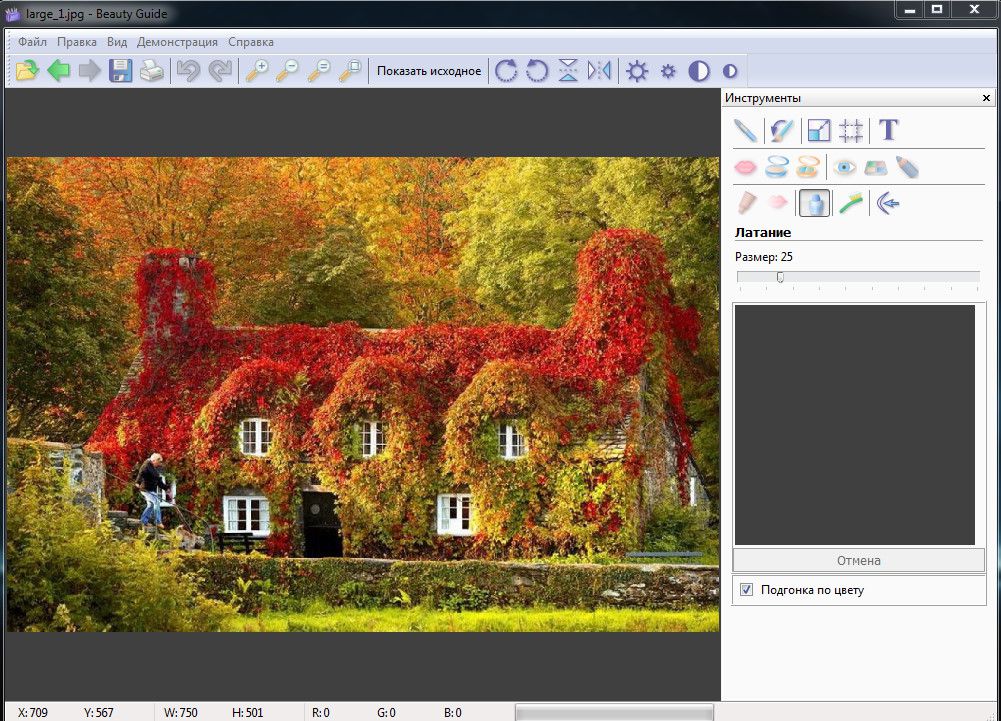
Task: Click the tool preview dark area
Action: pos(855,425)
